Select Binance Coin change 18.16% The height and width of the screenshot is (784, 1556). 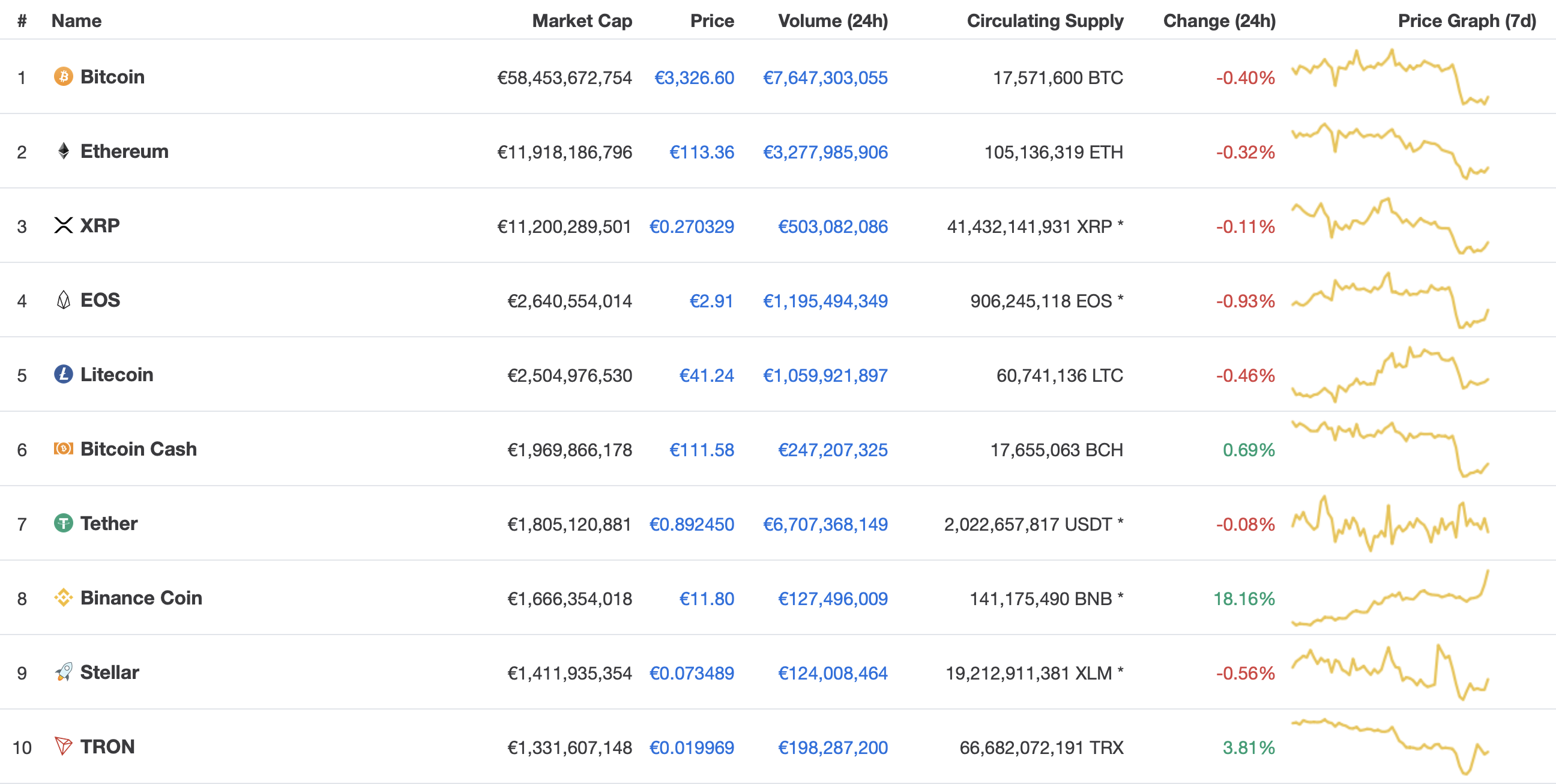pos(1244,599)
